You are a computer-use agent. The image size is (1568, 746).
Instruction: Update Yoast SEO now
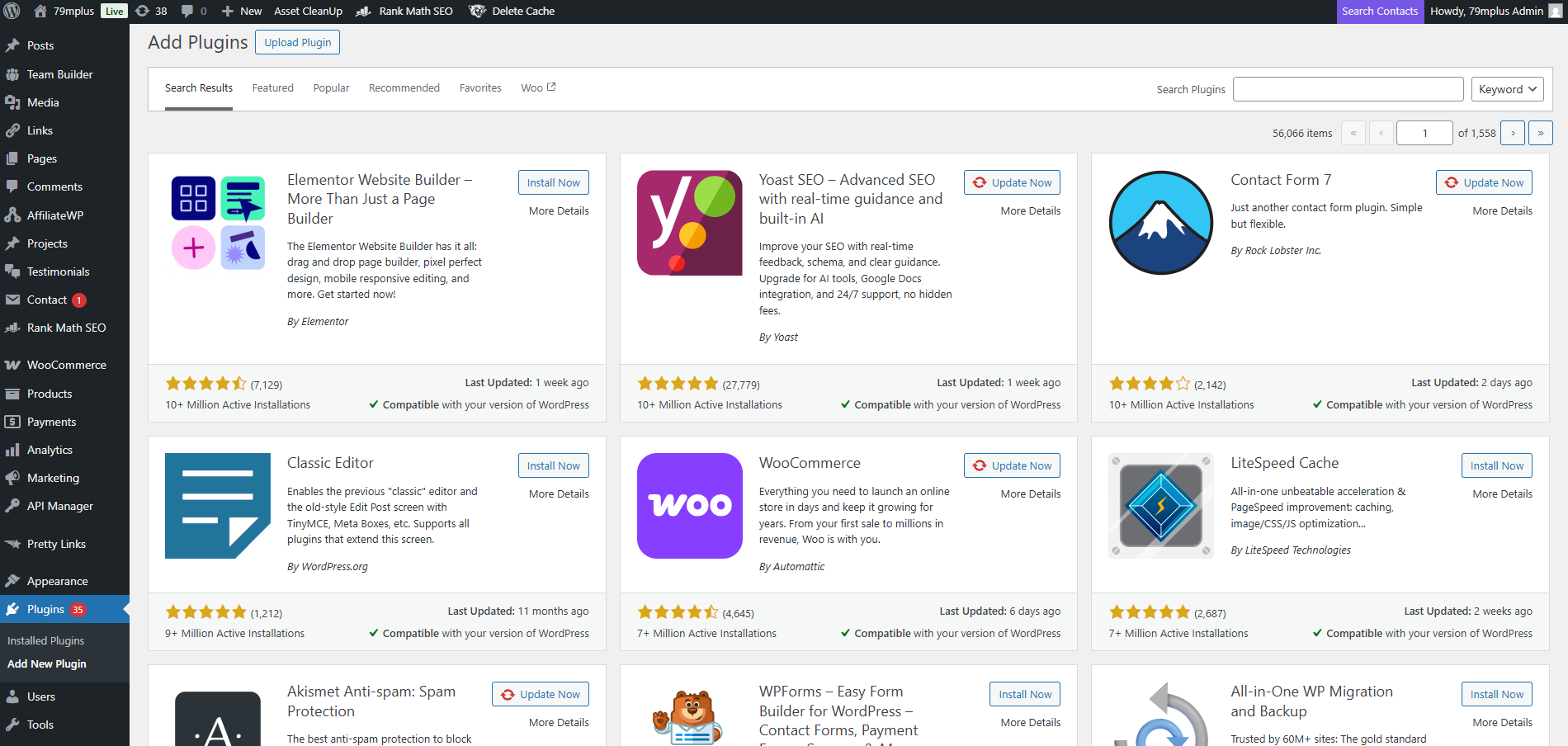point(1012,182)
